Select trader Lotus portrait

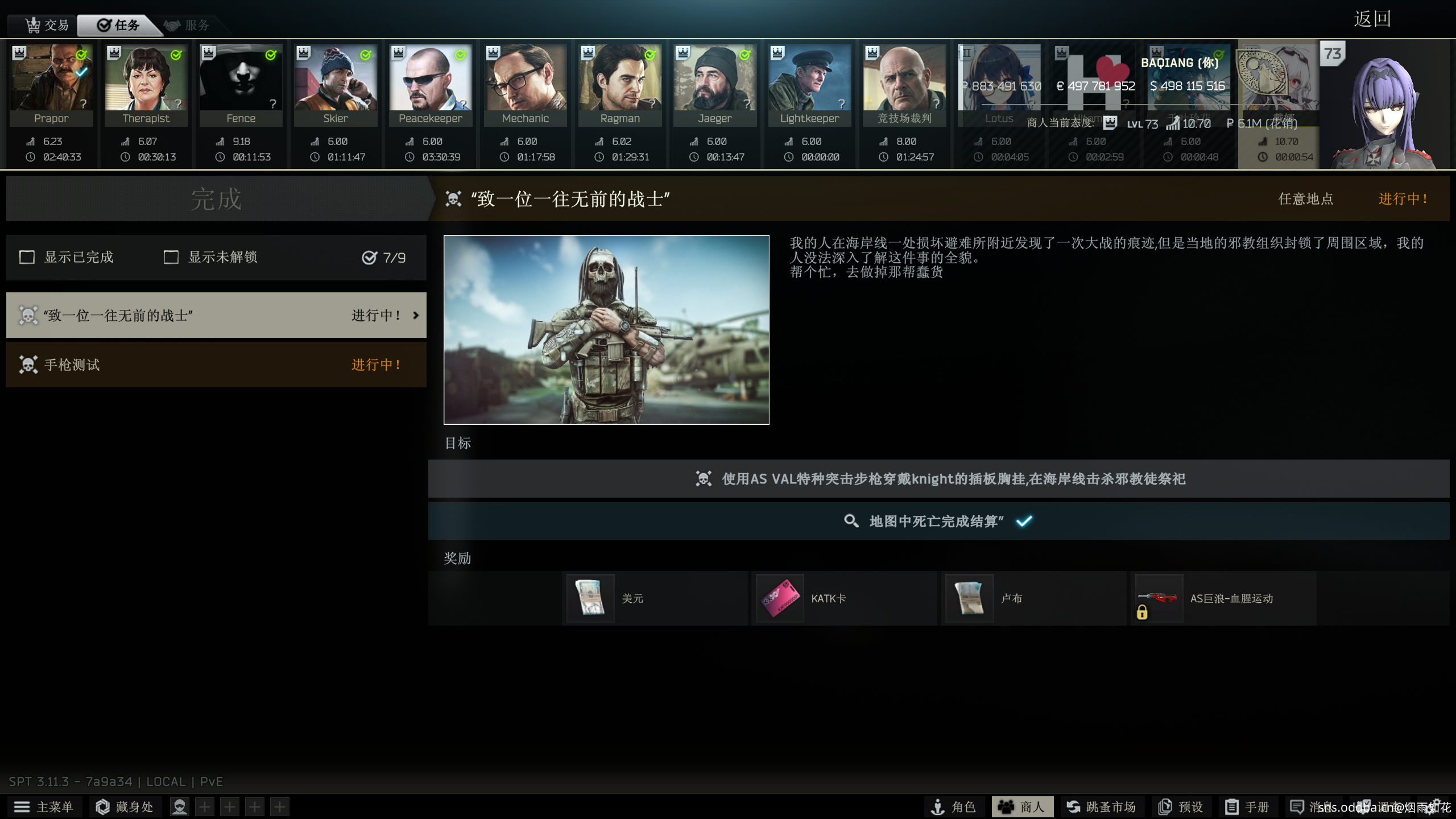click(x=999, y=78)
